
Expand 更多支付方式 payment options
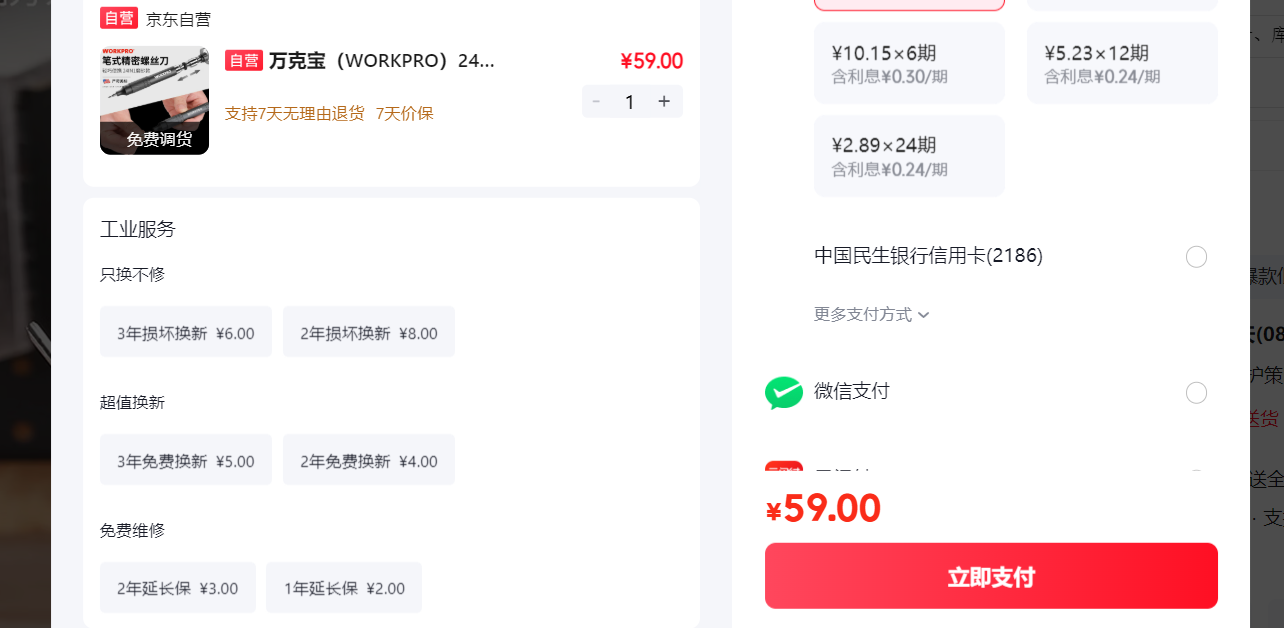coord(872,315)
